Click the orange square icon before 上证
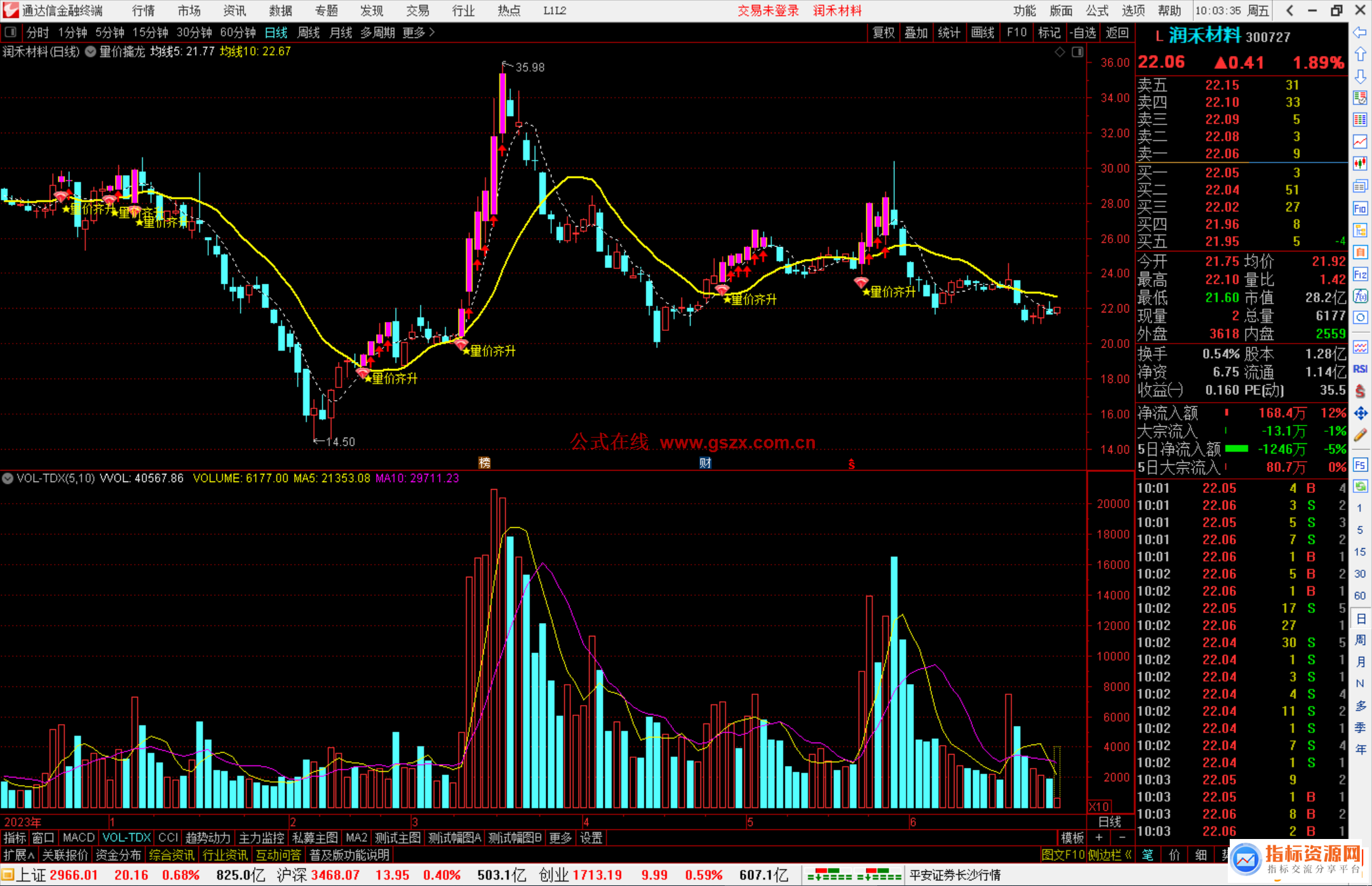This screenshot has width=1372, height=886. pos(8,875)
